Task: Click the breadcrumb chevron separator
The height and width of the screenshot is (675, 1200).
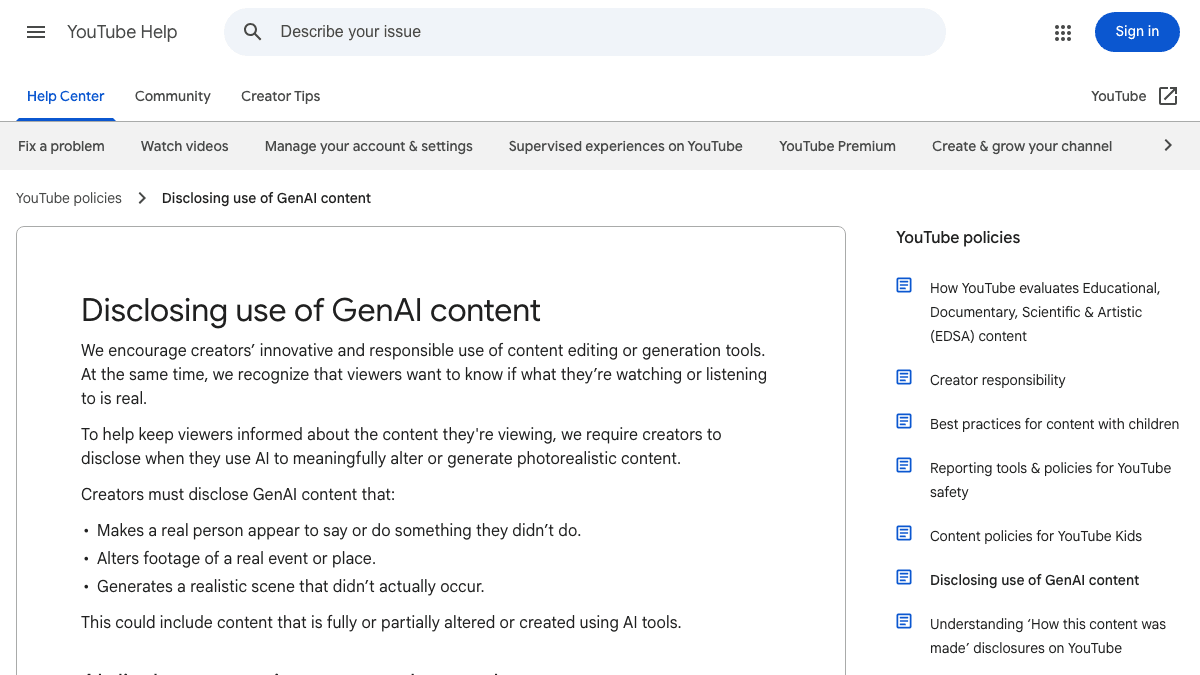Action: click(142, 198)
